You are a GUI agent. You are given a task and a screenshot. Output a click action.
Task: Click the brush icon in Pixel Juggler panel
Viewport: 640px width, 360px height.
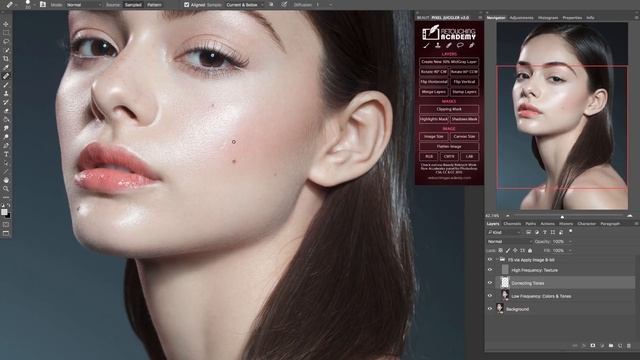click(x=426, y=45)
